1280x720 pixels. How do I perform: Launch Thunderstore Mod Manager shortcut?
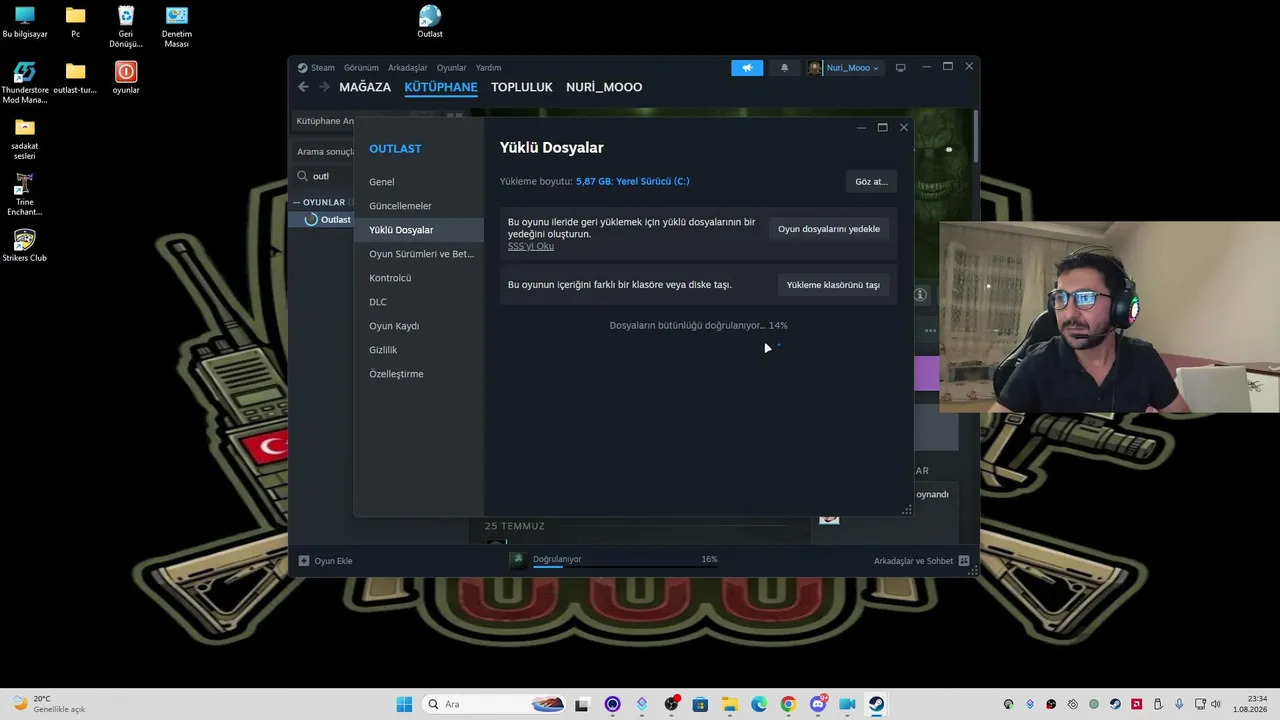click(25, 83)
